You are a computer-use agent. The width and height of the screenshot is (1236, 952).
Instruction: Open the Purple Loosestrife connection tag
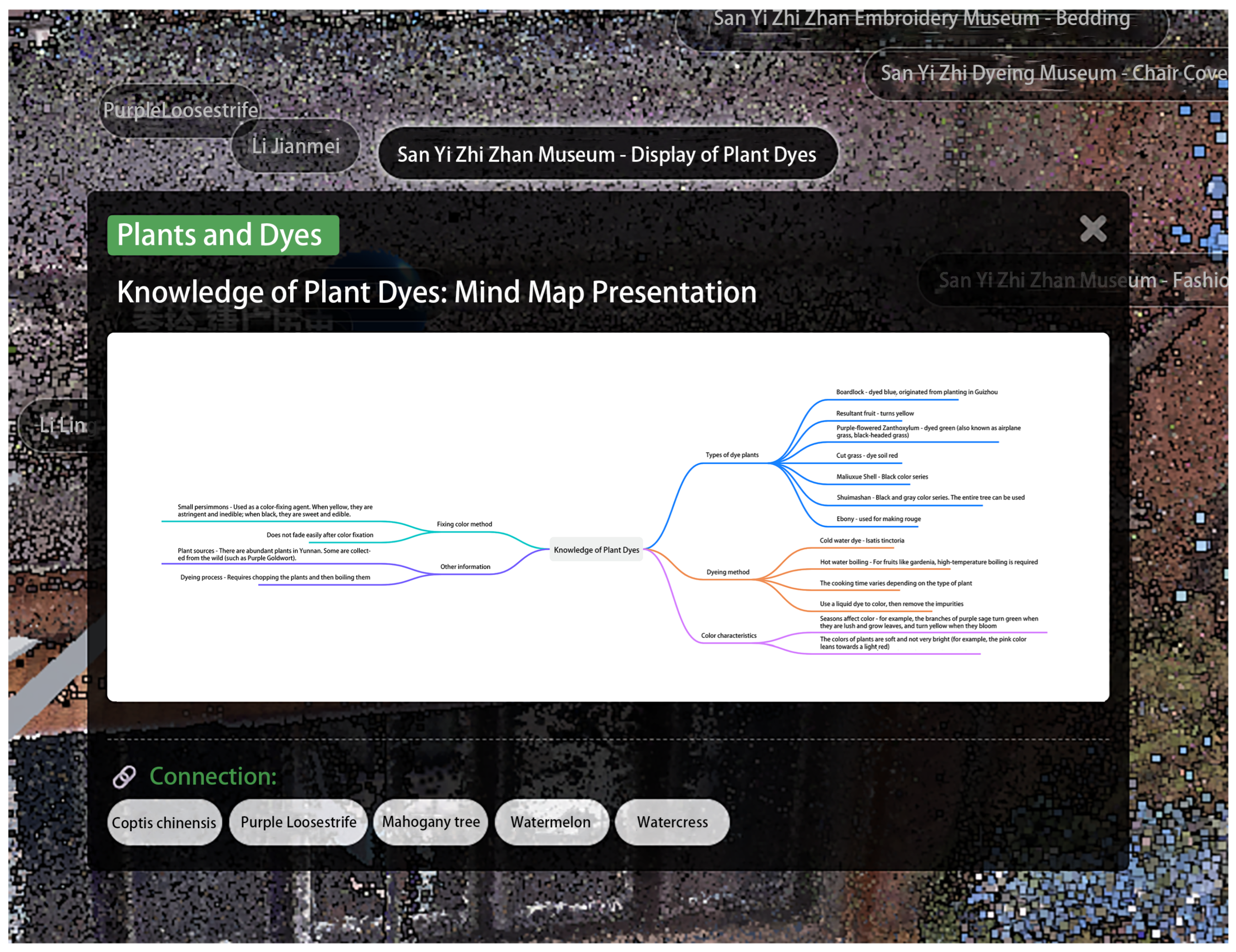pyautogui.click(x=298, y=822)
